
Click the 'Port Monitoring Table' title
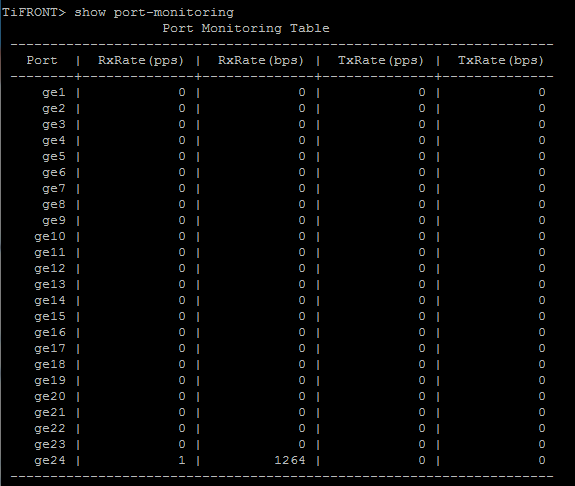click(x=246, y=29)
